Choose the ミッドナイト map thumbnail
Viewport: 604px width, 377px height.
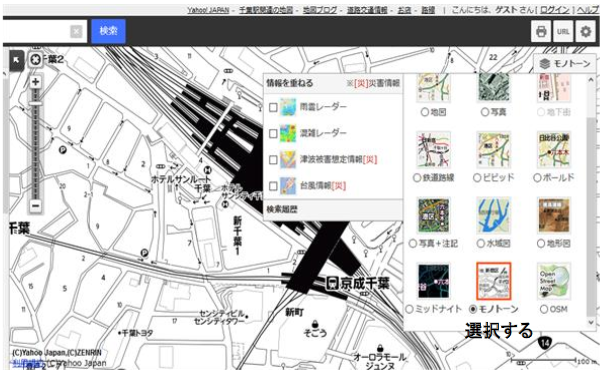(433, 281)
